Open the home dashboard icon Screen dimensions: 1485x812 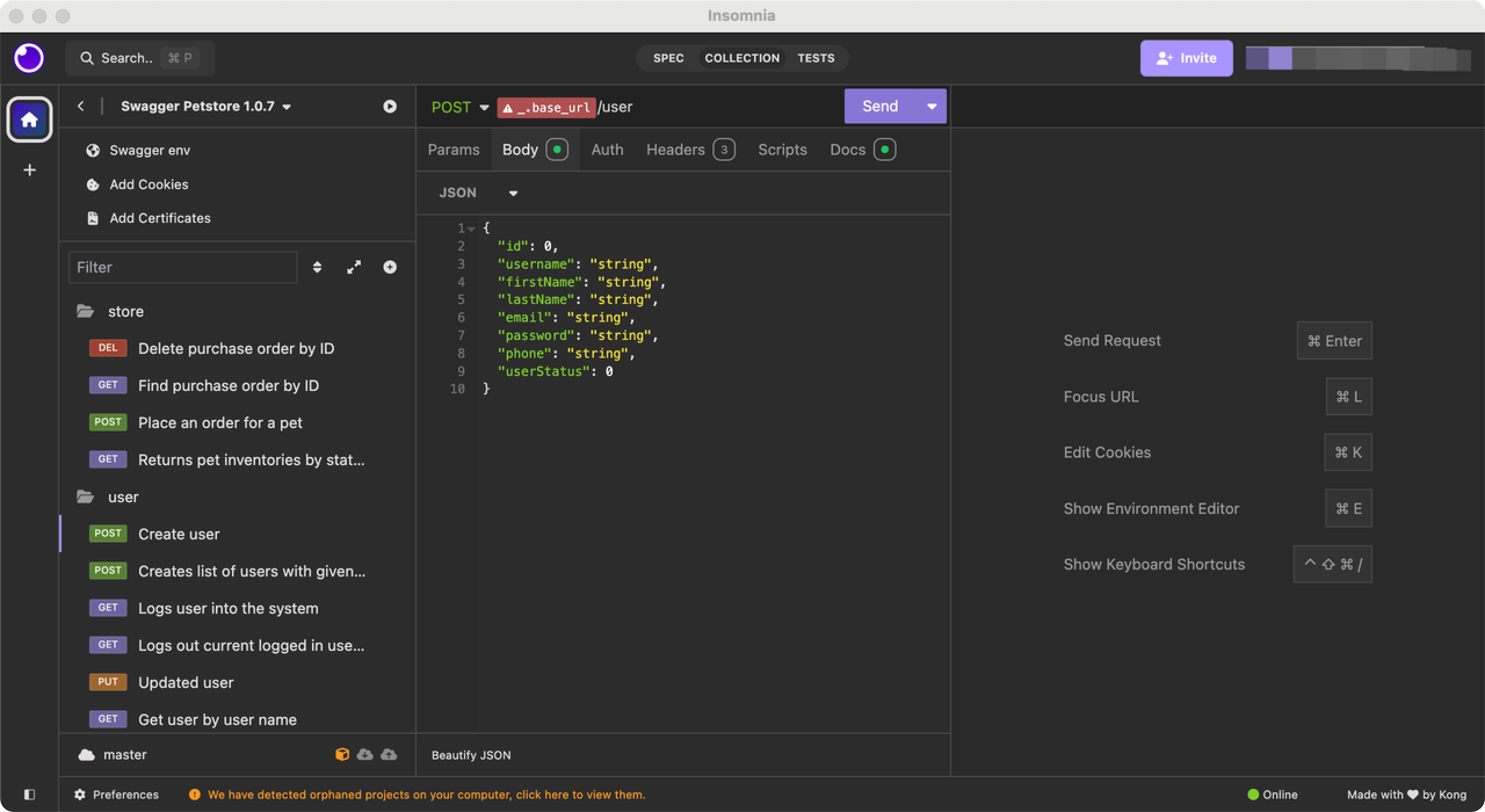click(x=29, y=119)
